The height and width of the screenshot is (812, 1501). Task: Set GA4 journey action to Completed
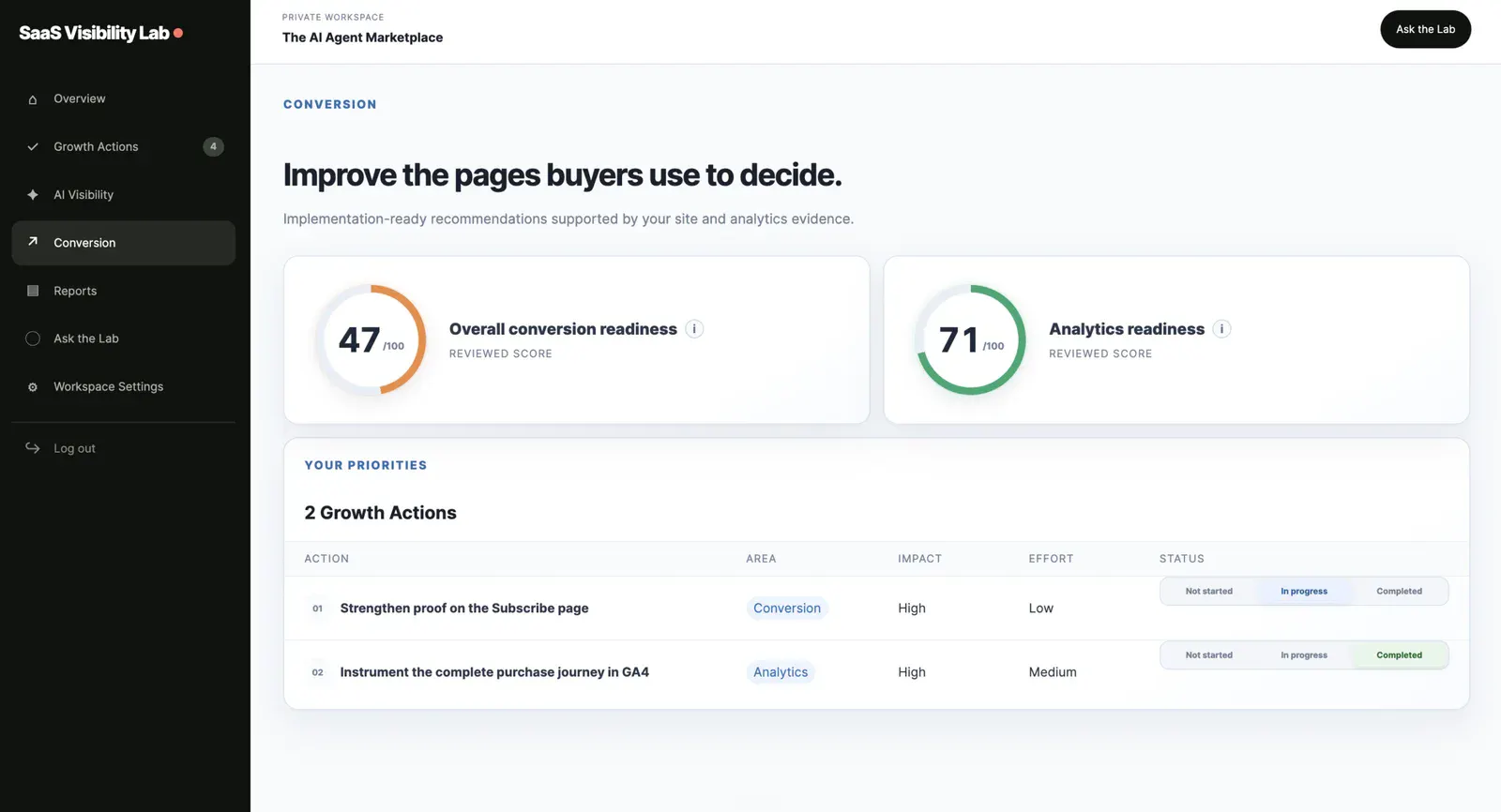1399,655
